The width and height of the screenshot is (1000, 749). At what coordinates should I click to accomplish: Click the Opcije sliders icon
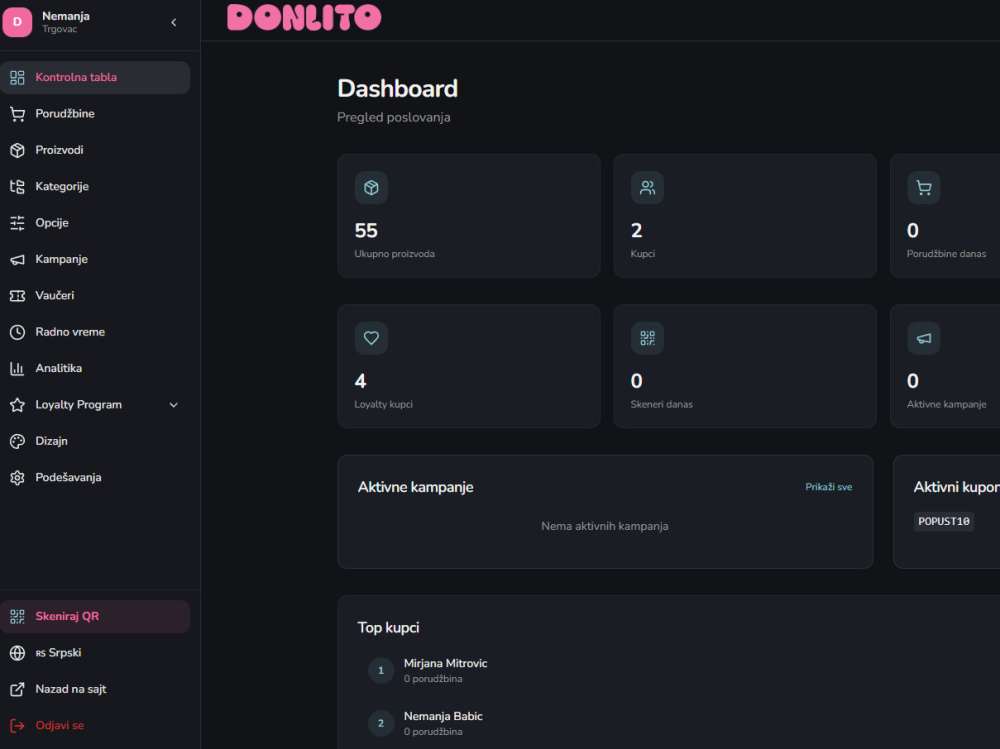pyautogui.click(x=17, y=223)
